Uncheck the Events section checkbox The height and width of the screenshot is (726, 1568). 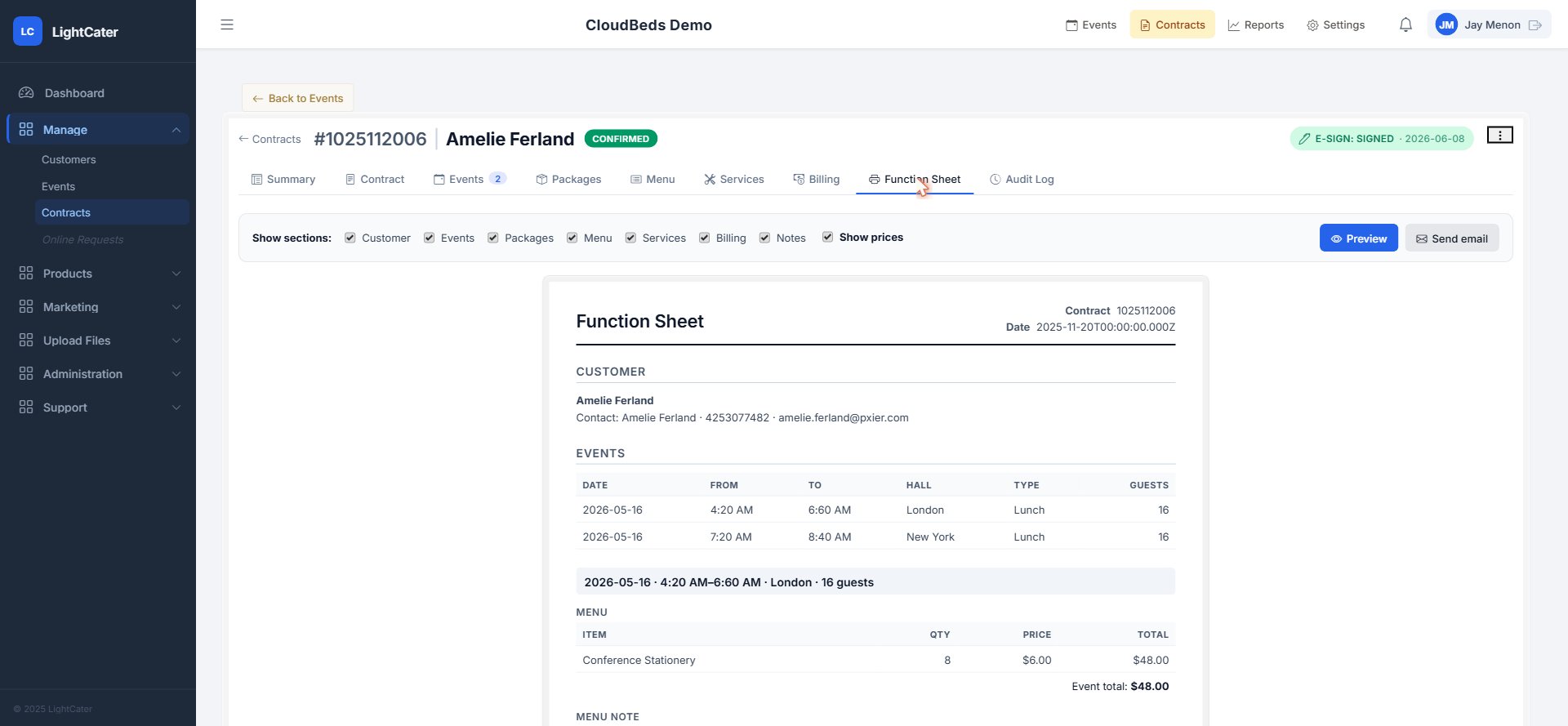coord(429,238)
